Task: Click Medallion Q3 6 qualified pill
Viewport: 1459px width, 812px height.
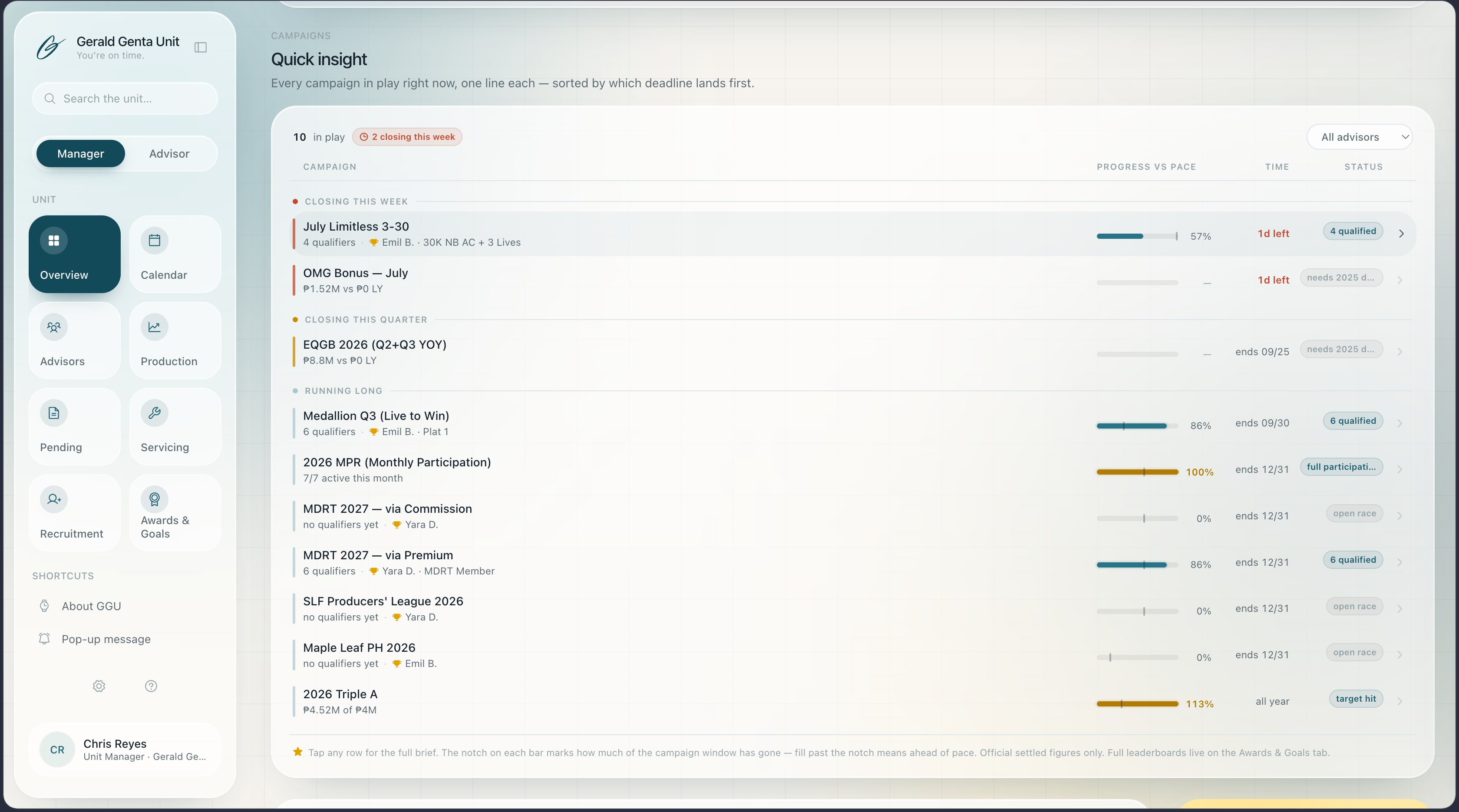Action: tap(1353, 421)
